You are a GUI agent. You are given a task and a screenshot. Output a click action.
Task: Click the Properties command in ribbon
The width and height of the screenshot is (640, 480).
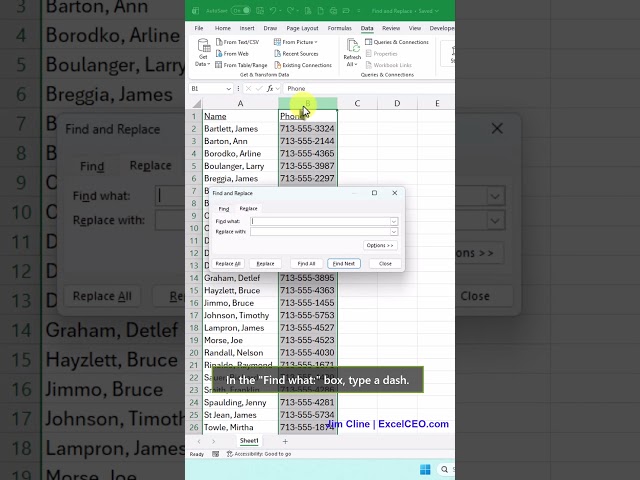381,53
